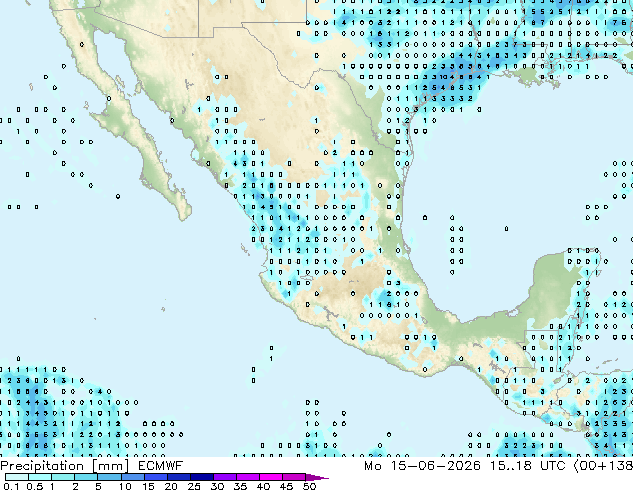Click the 2–5 mm legend color swatch
The image size is (634, 490).
[86, 477]
